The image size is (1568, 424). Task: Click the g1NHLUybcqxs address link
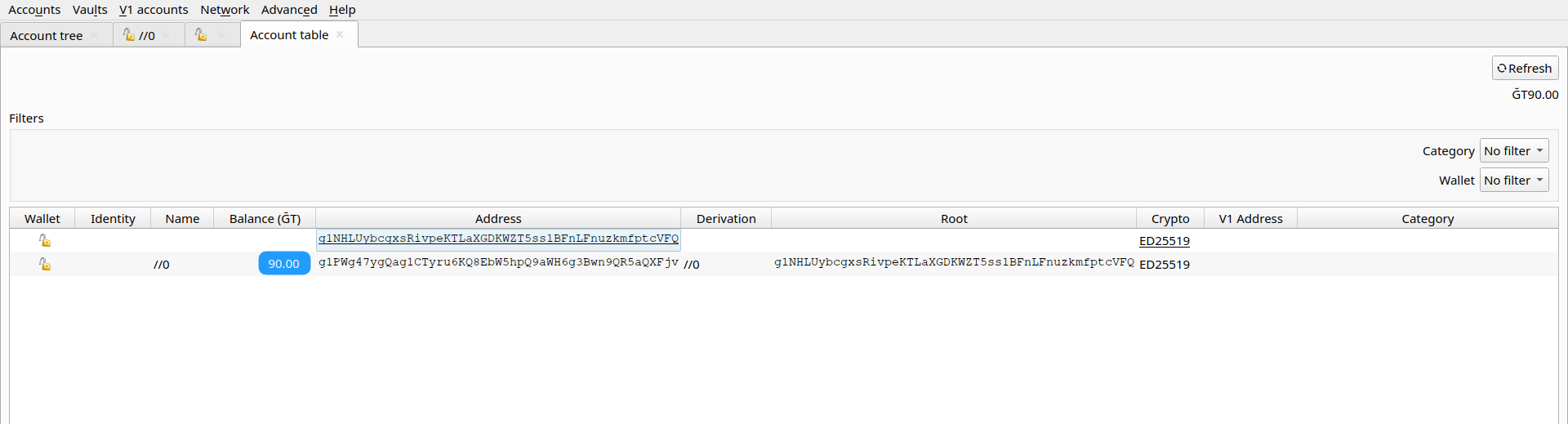point(498,239)
